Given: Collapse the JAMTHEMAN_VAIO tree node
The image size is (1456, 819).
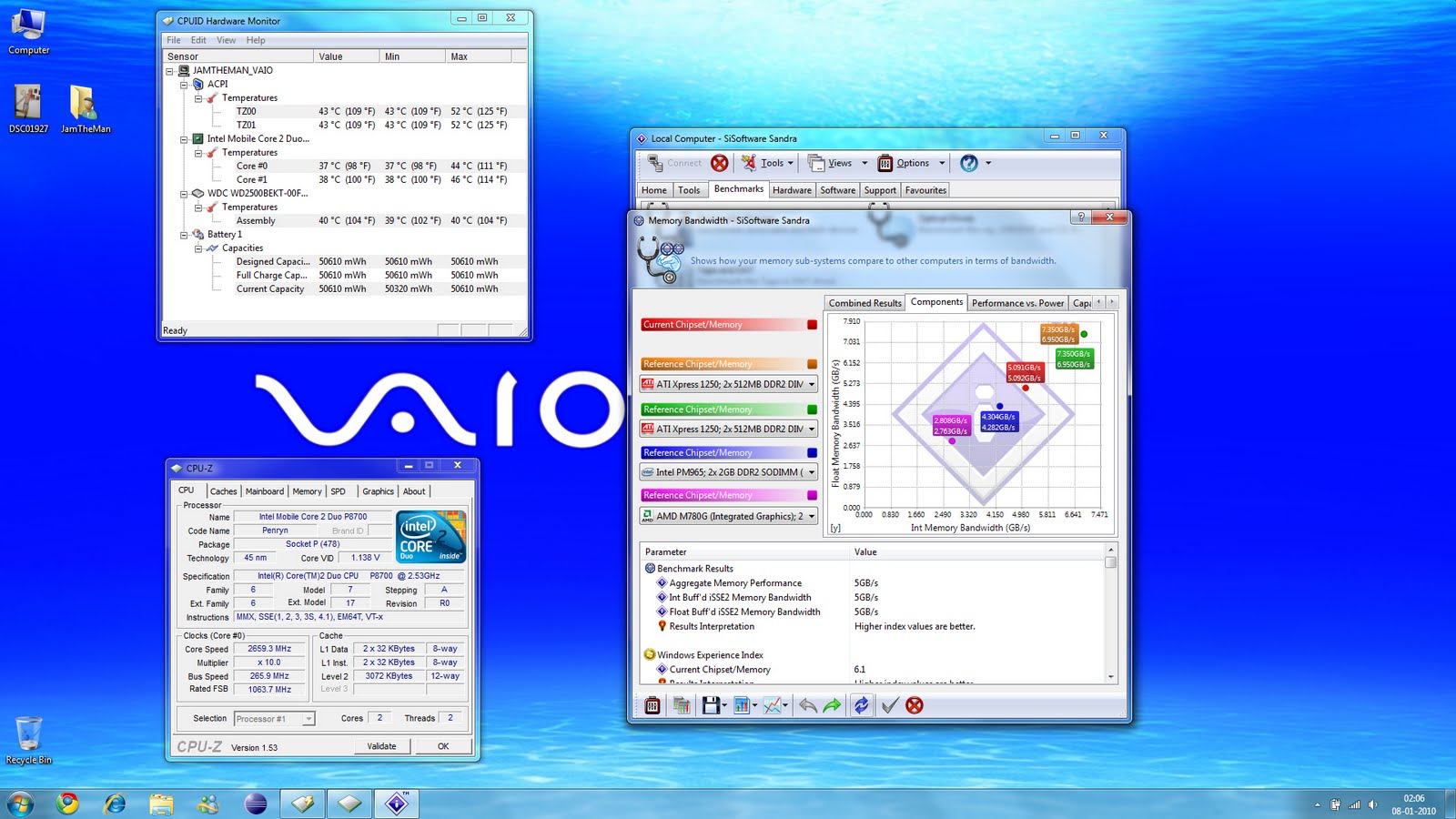Looking at the screenshot, I should pyautogui.click(x=169, y=70).
